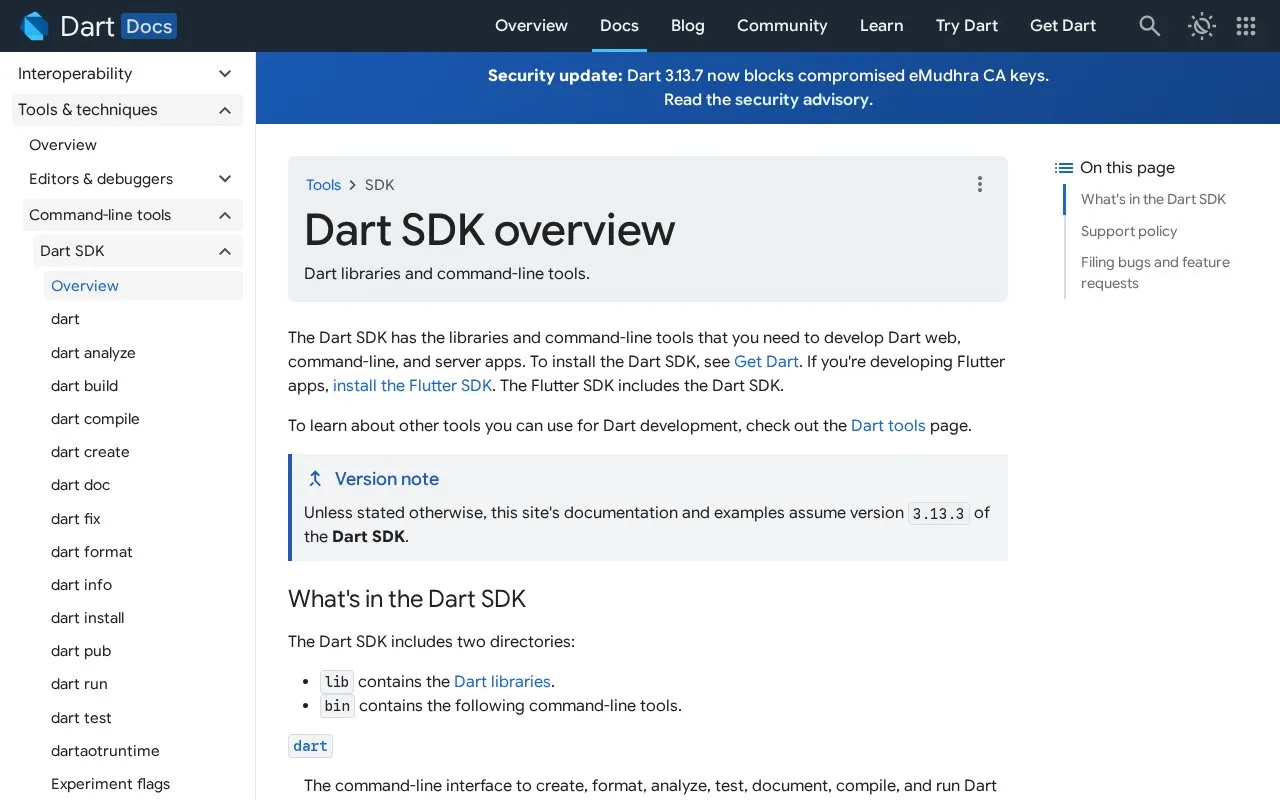Jump to 'Filing bugs and feature requests'
Screen dimensions: 1280x800
(1155, 272)
